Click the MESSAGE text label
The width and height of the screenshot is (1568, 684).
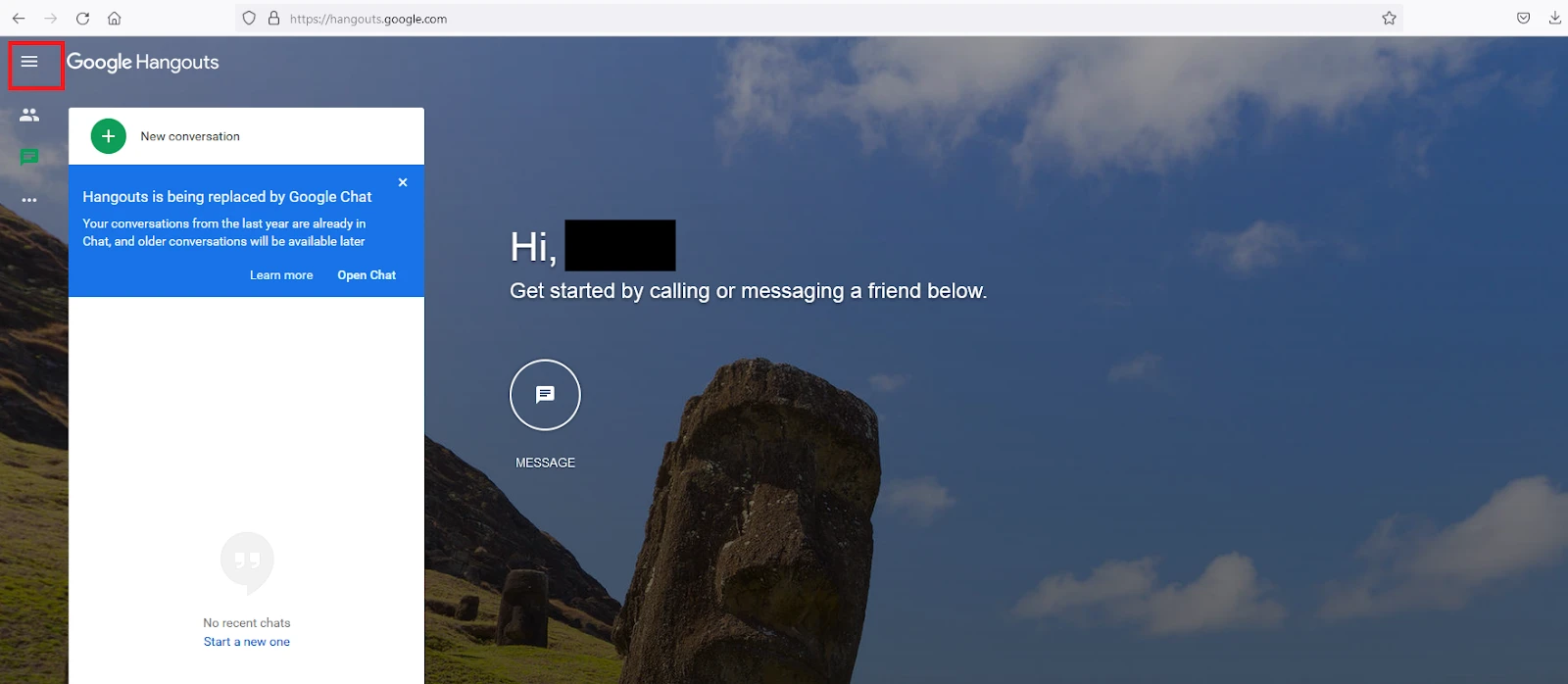[x=546, y=463]
